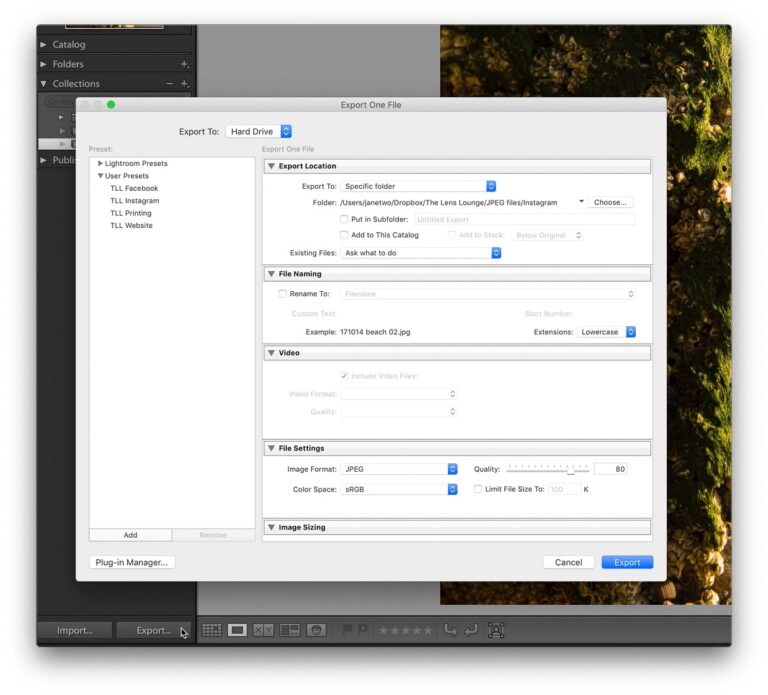The width and height of the screenshot is (768, 695).
Task: Click plus icon next to Folders panel
Action: point(184,64)
